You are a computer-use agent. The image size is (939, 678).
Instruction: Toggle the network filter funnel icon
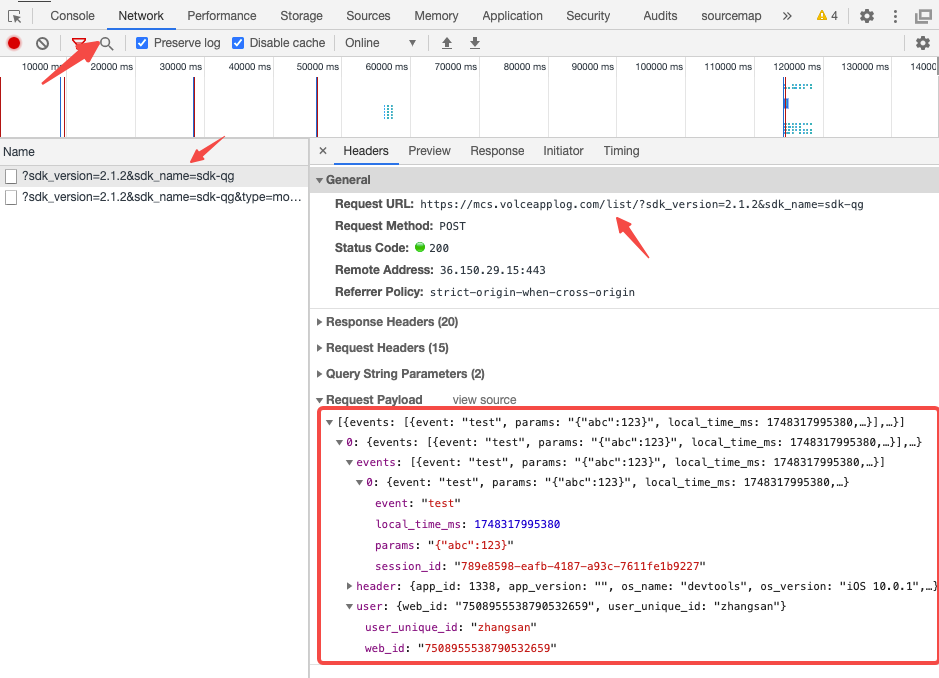tap(78, 43)
